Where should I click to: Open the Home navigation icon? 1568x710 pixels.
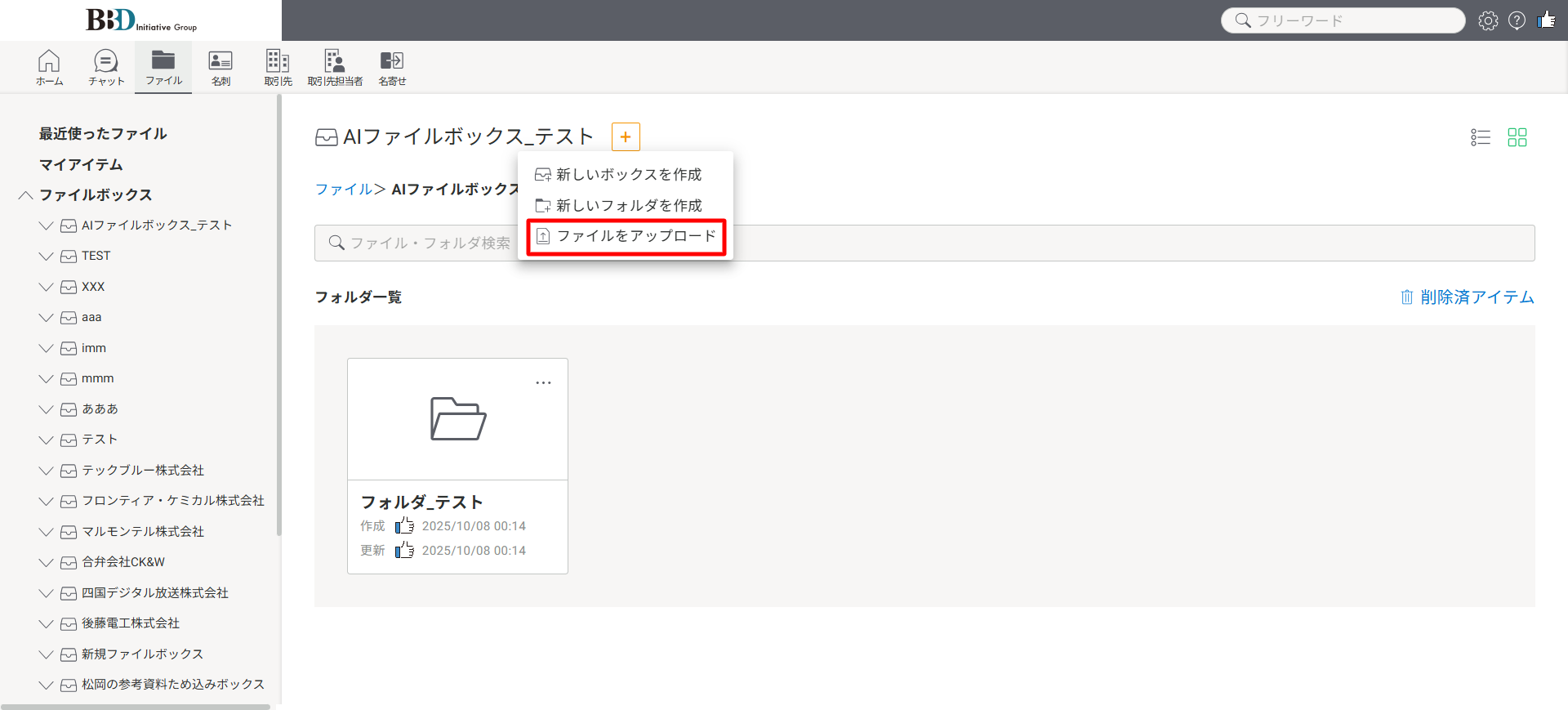coord(49,67)
